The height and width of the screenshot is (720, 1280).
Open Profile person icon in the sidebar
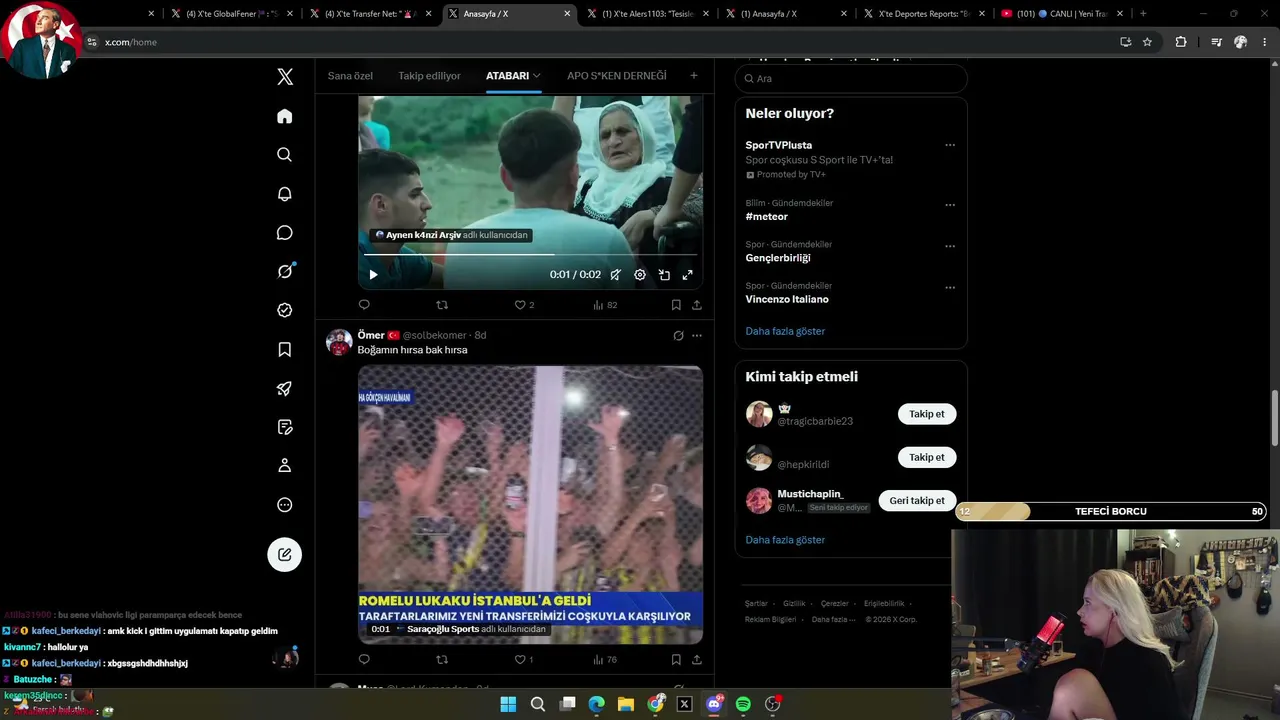[x=285, y=466]
